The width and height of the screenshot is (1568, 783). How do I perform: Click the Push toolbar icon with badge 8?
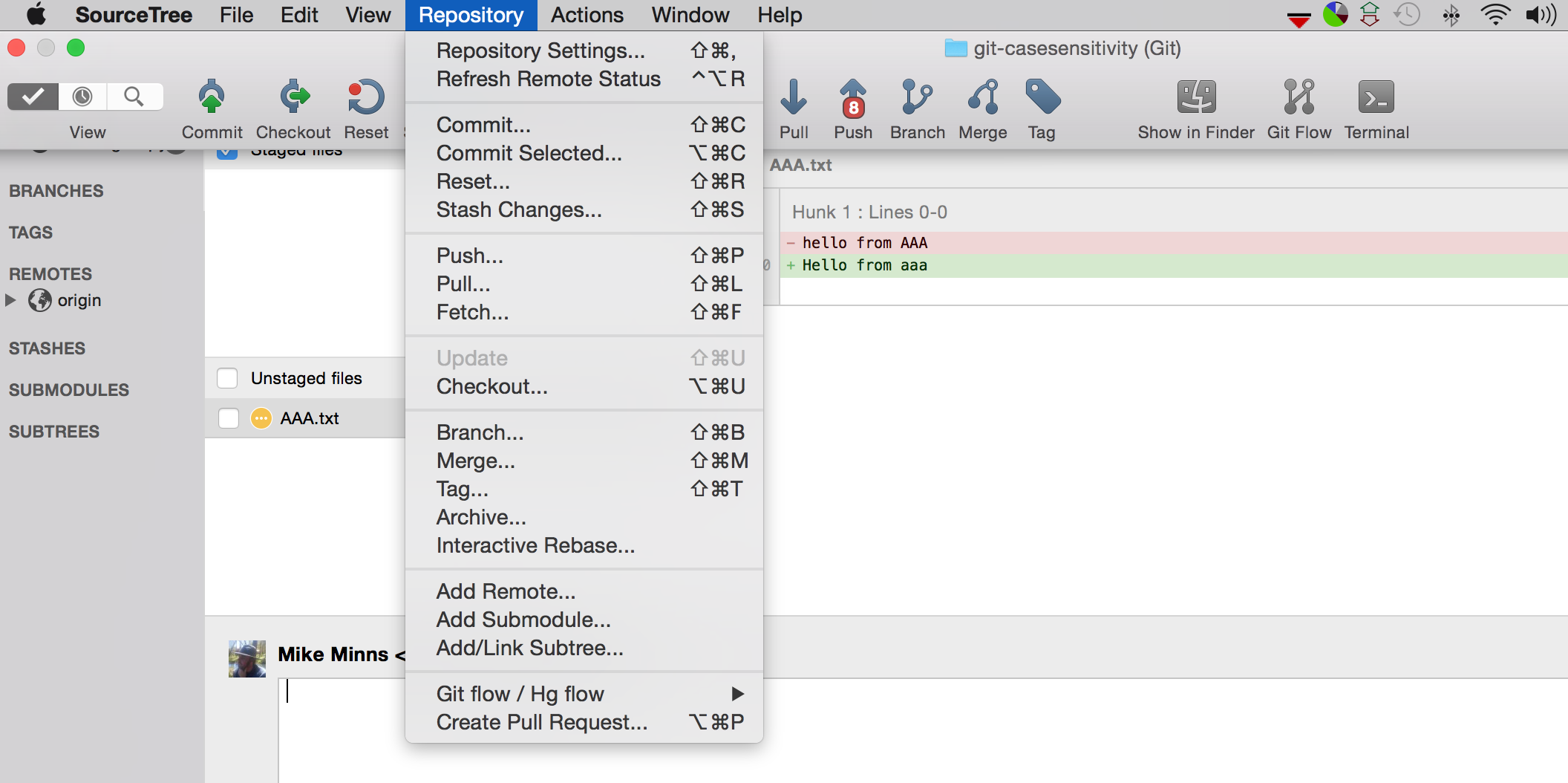[853, 97]
